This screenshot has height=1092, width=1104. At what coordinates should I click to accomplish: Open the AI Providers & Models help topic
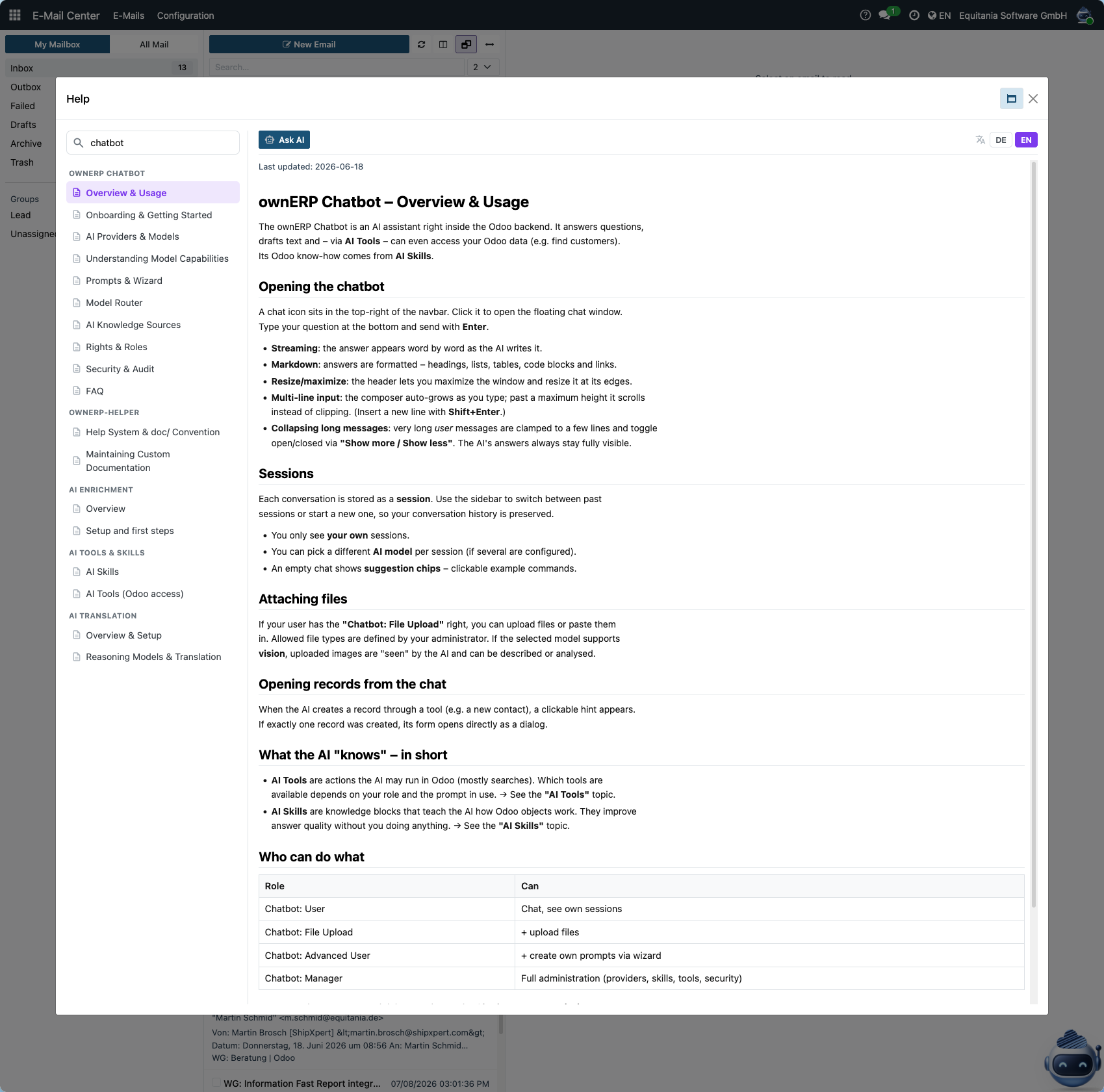tap(153, 236)
